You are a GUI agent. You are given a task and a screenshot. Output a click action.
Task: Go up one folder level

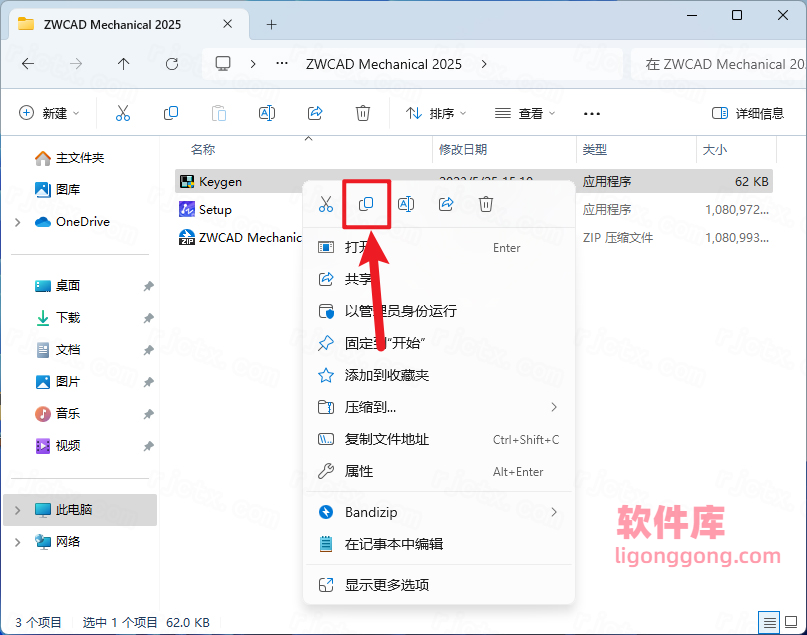click(124, 64)
